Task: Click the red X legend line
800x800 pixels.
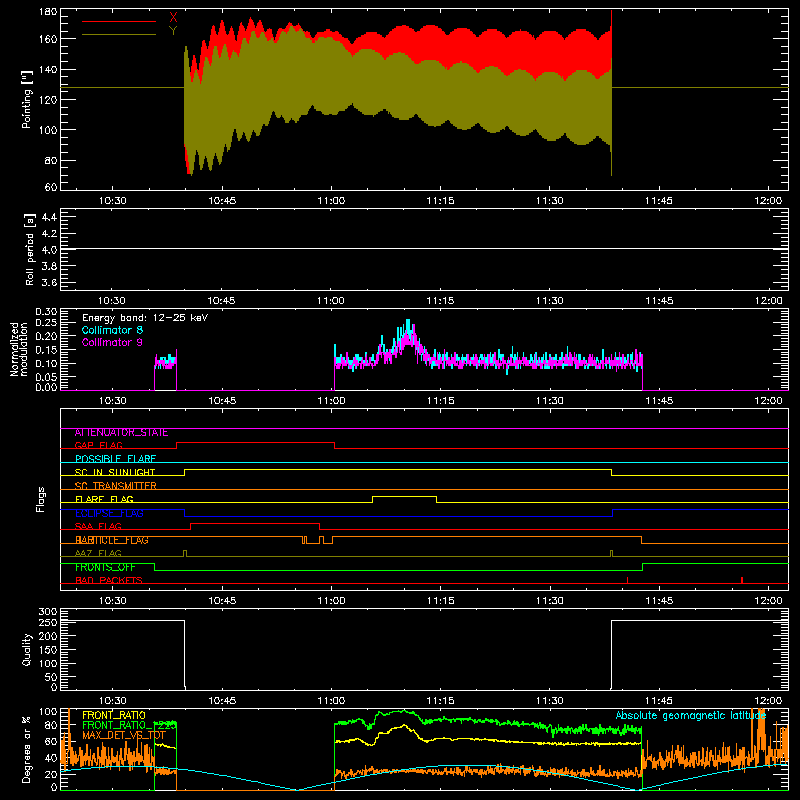Action: click(119, 21)
